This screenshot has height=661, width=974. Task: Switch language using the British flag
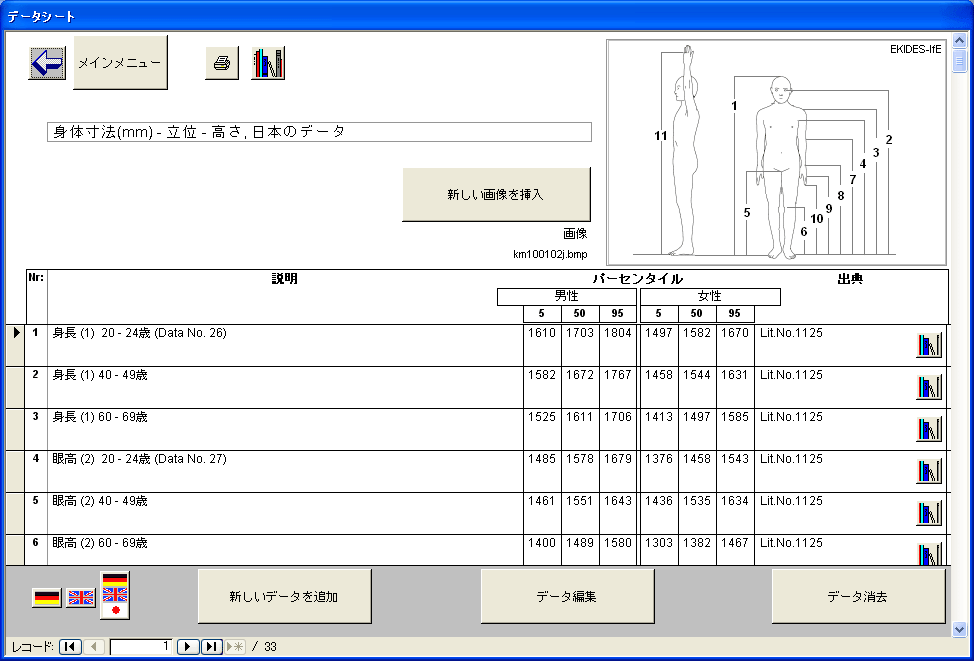[x=81, y=598]
